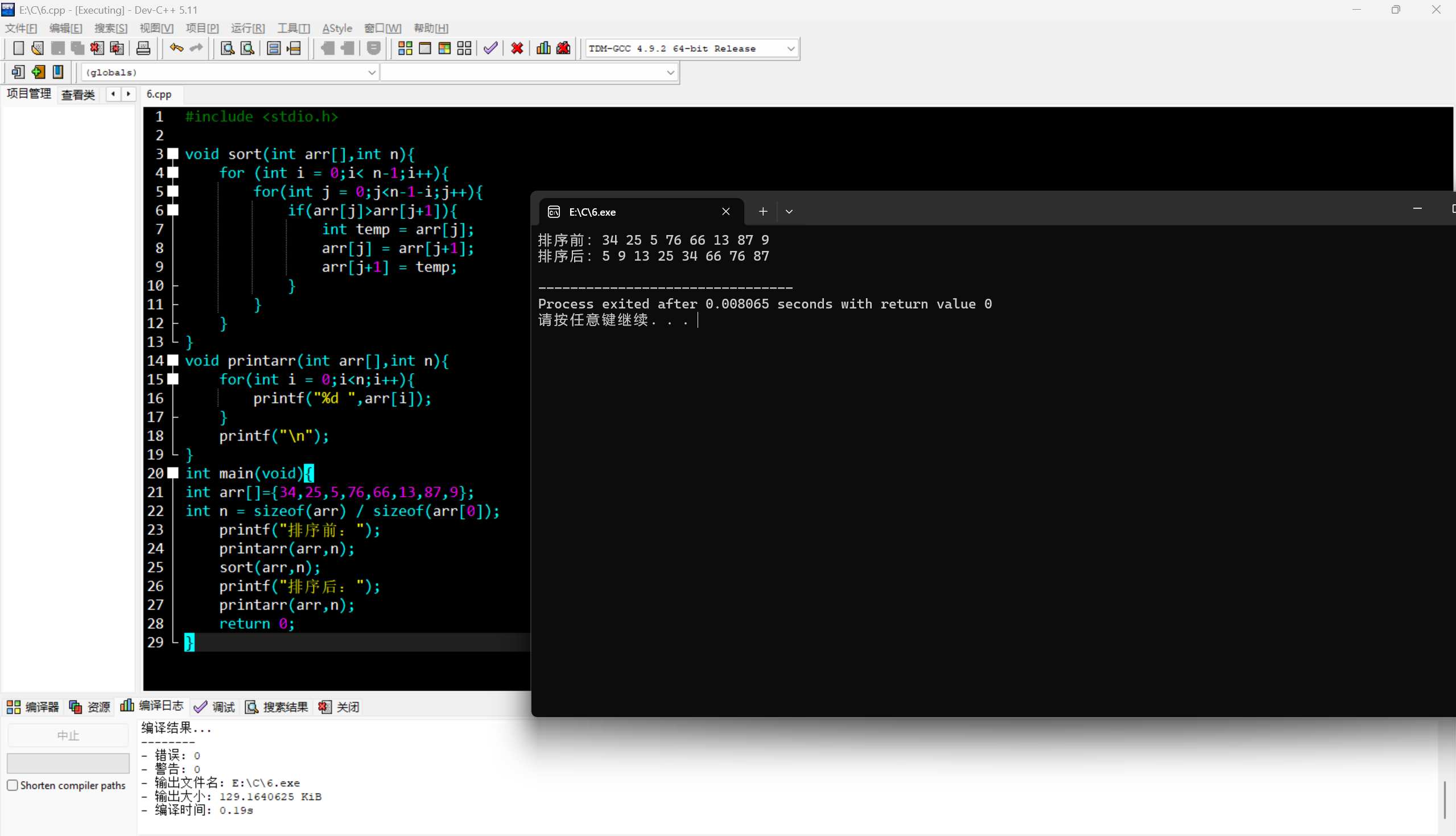Click the Compile and Run icon
The height and width of the screenshot is (836, 1456).
click(x=444, y=48)
